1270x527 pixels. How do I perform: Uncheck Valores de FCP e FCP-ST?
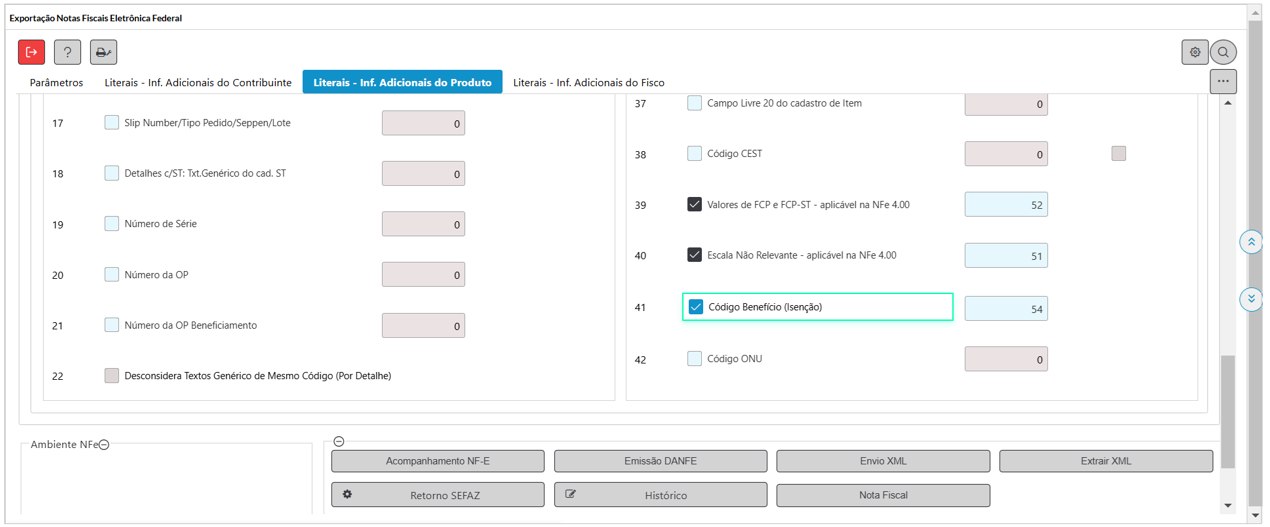pos(694,204)
